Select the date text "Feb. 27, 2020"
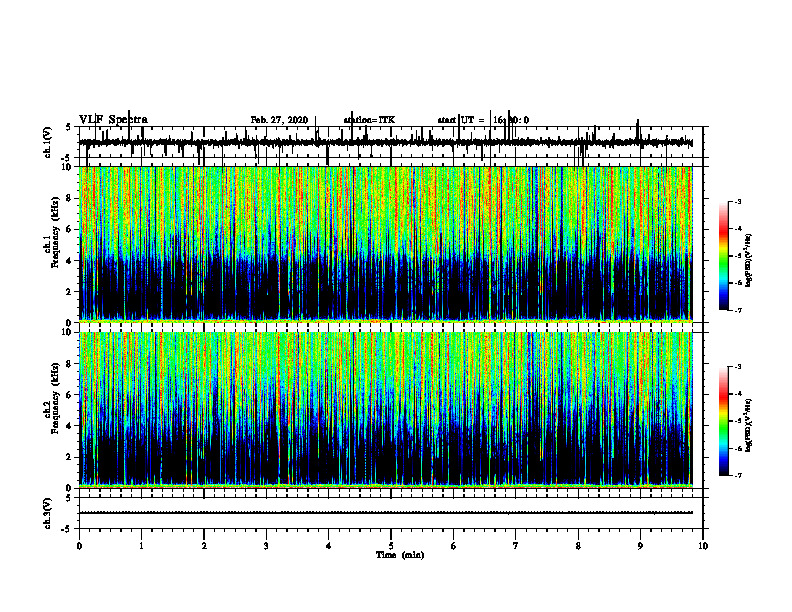 [279, 120]
